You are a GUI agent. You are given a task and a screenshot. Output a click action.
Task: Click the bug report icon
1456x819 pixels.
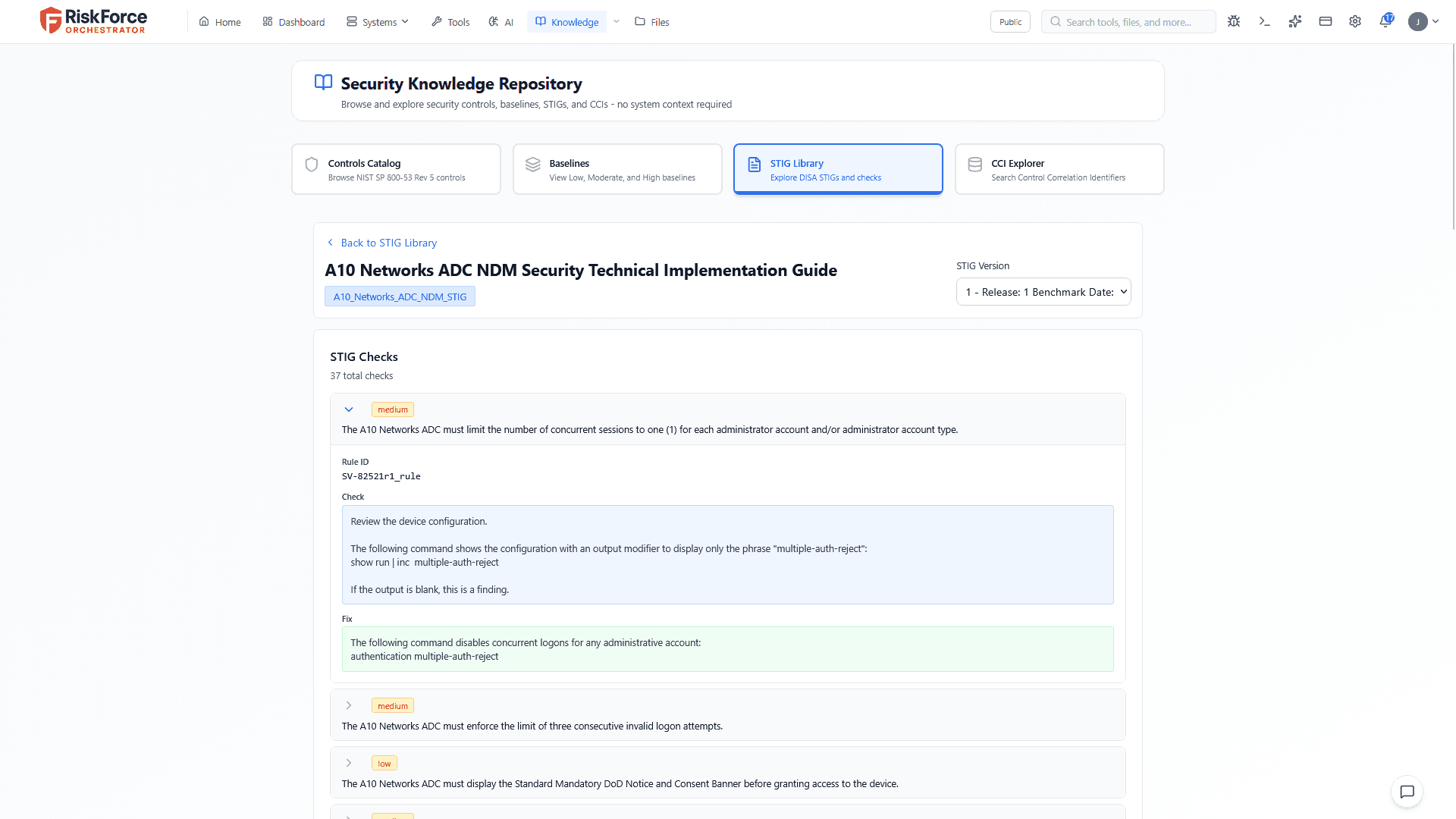(x=1234, y=22)
